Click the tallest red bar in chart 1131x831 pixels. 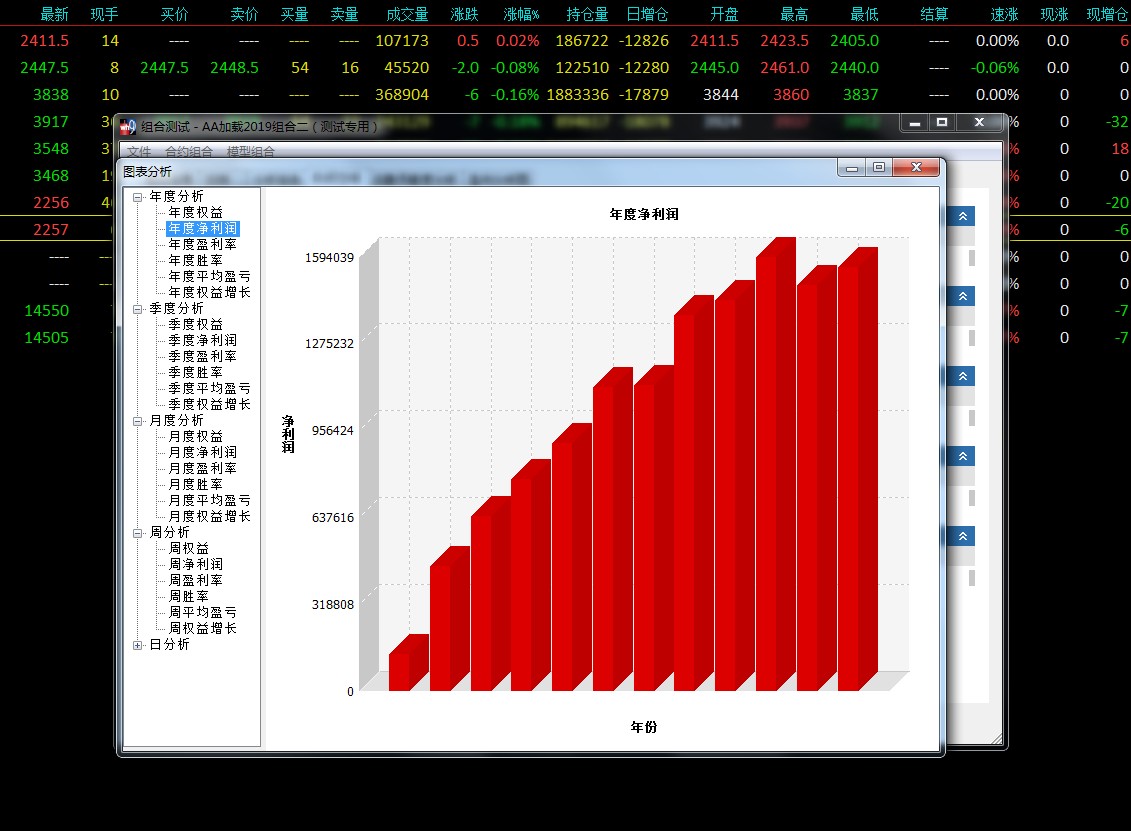[x=775, y=464]
